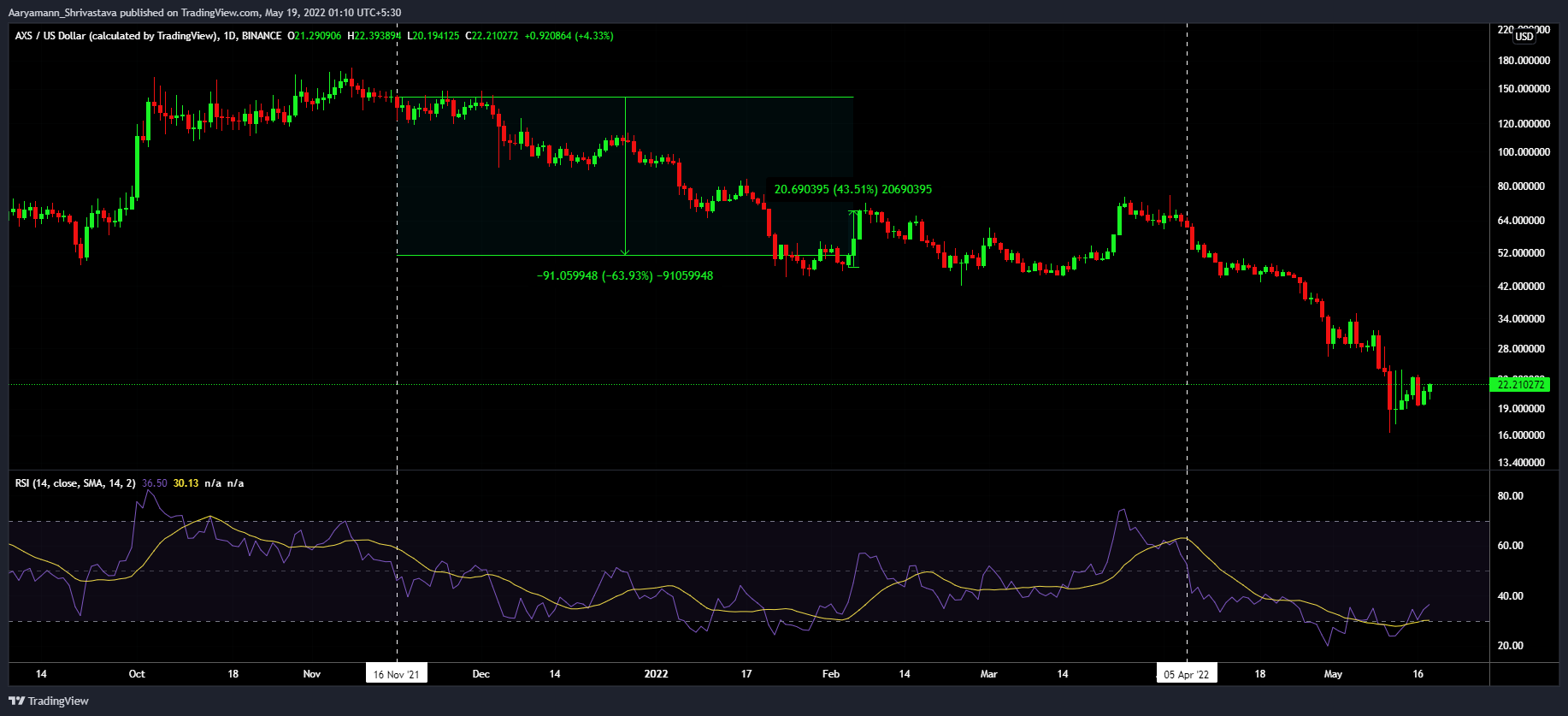This screenshot has height=716, width=1568.
Task: Click the Dec label on time axis
Action: (x=481, y=674)
